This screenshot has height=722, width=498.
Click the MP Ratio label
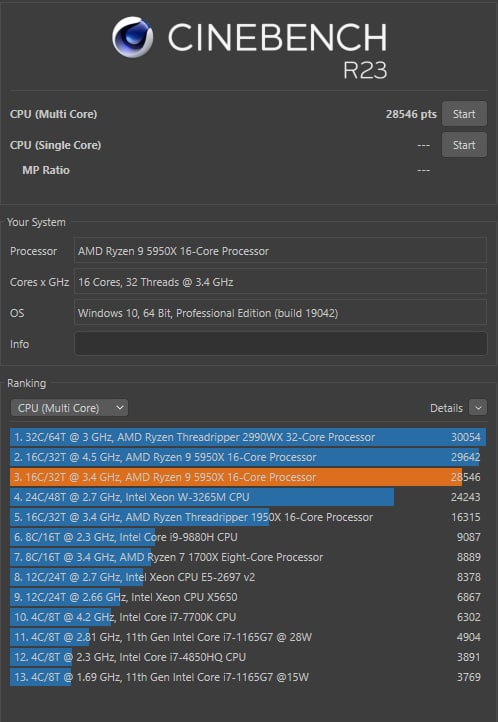(x=46, y=170)
